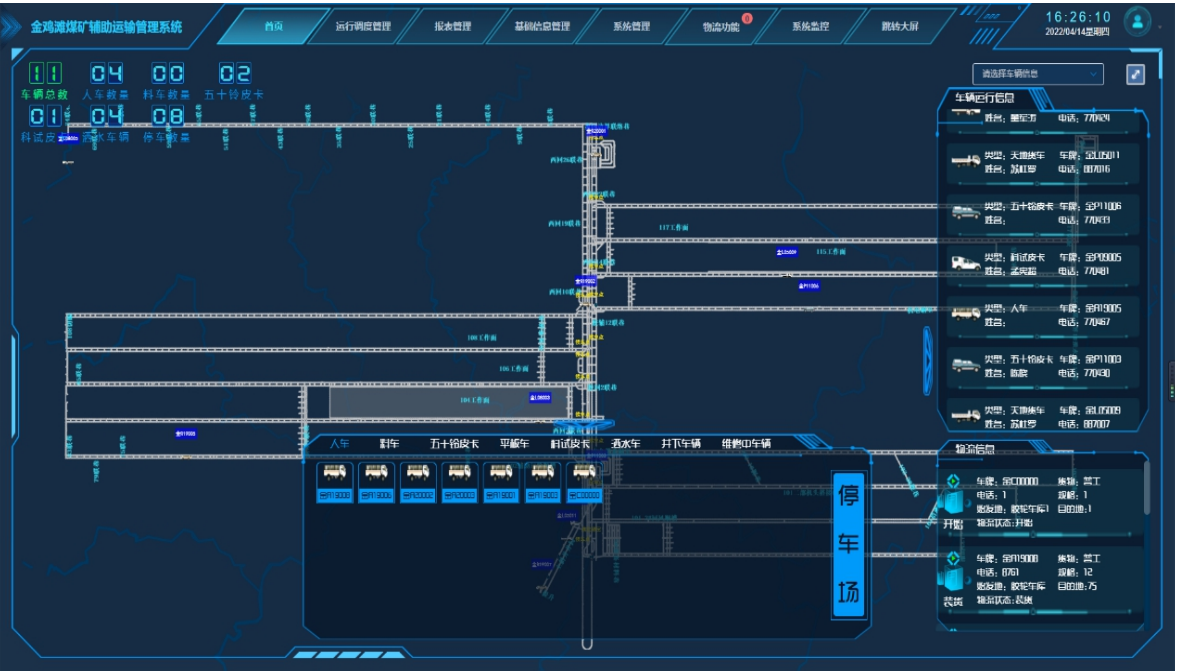
Task: Select the last parked vehicle icon 金C00000
Action: coord(584,473)
